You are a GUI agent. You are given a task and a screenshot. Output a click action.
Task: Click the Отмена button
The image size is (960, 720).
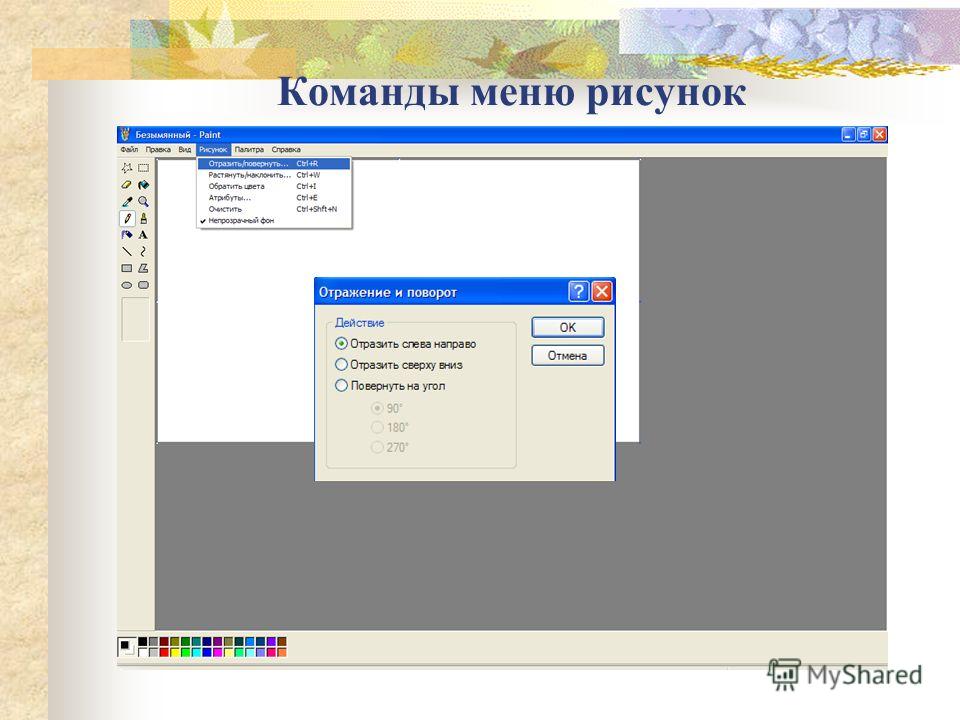(568, 356)
